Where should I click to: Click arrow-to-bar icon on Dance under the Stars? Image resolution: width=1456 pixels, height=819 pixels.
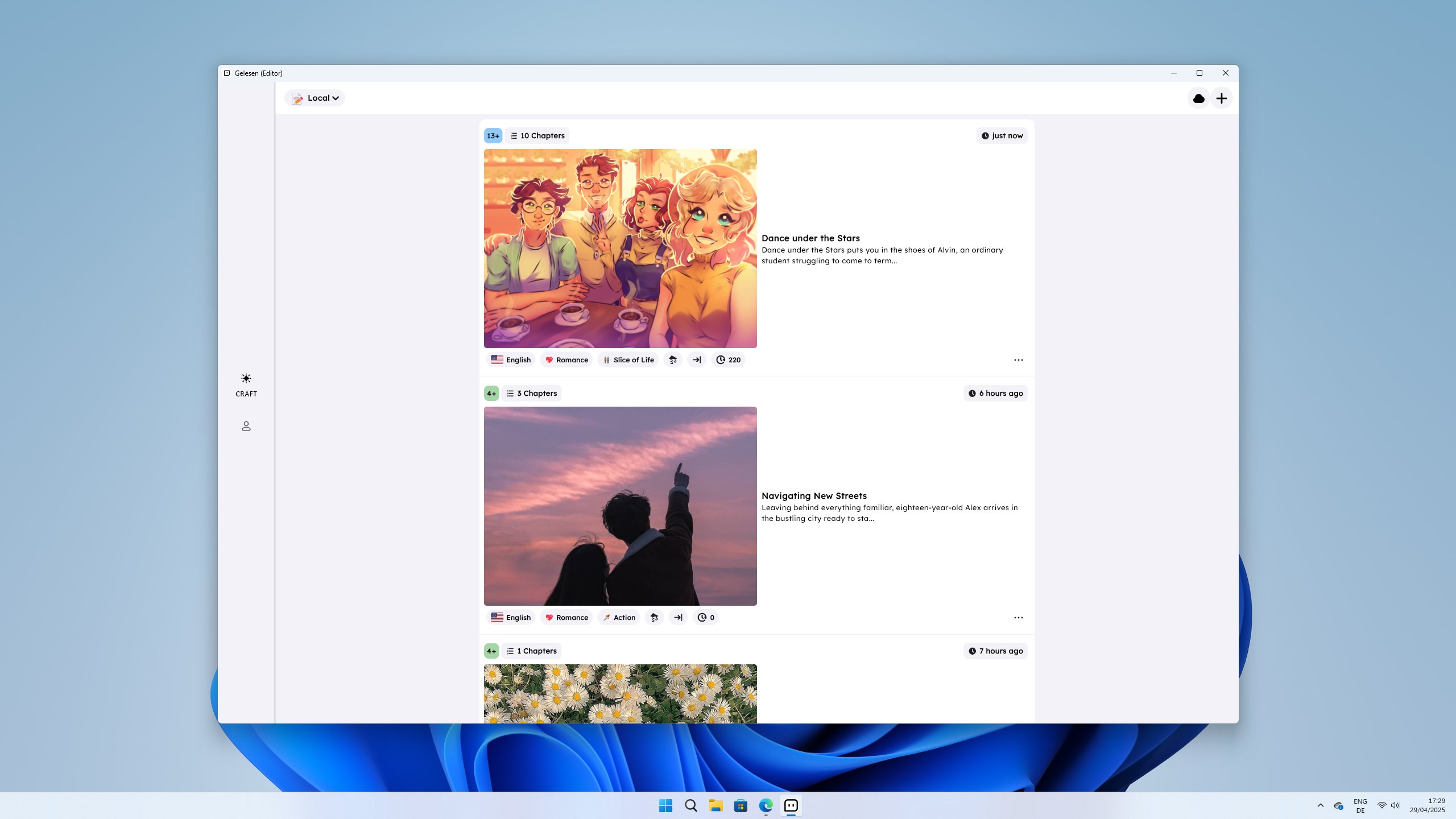pyautogui.click(x=697, y=360)
